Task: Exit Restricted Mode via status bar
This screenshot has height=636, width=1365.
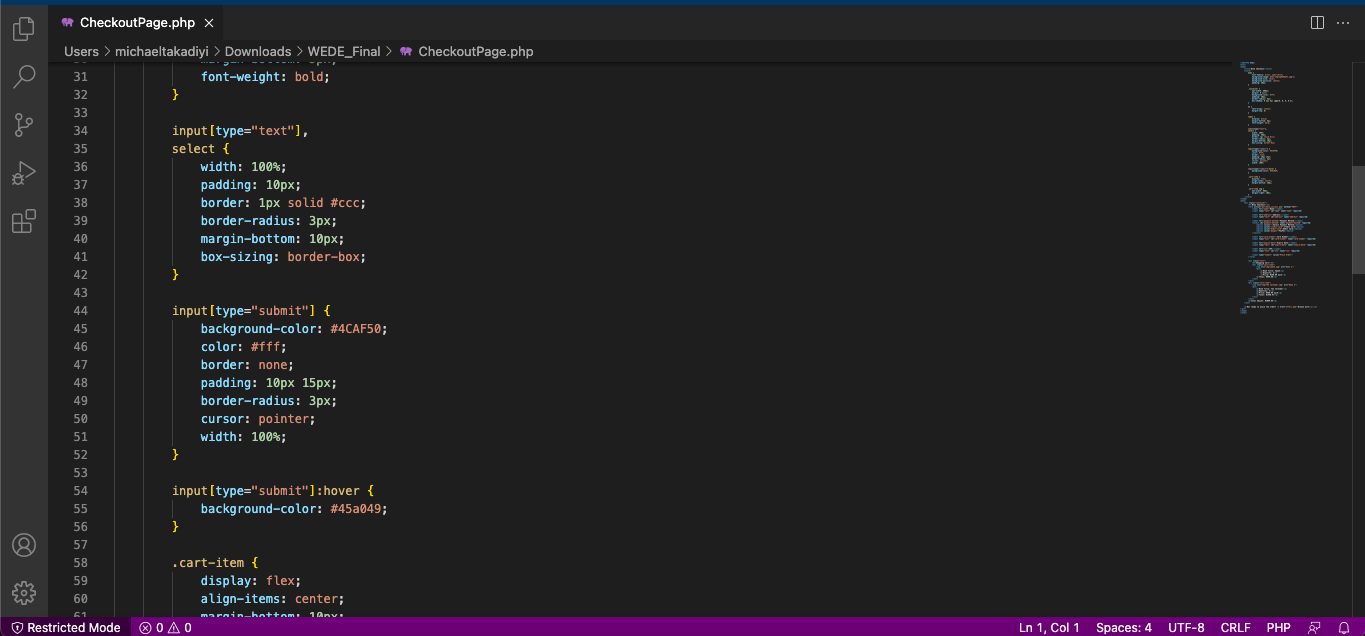Action: pyautogui.click(x=65, y=627)
